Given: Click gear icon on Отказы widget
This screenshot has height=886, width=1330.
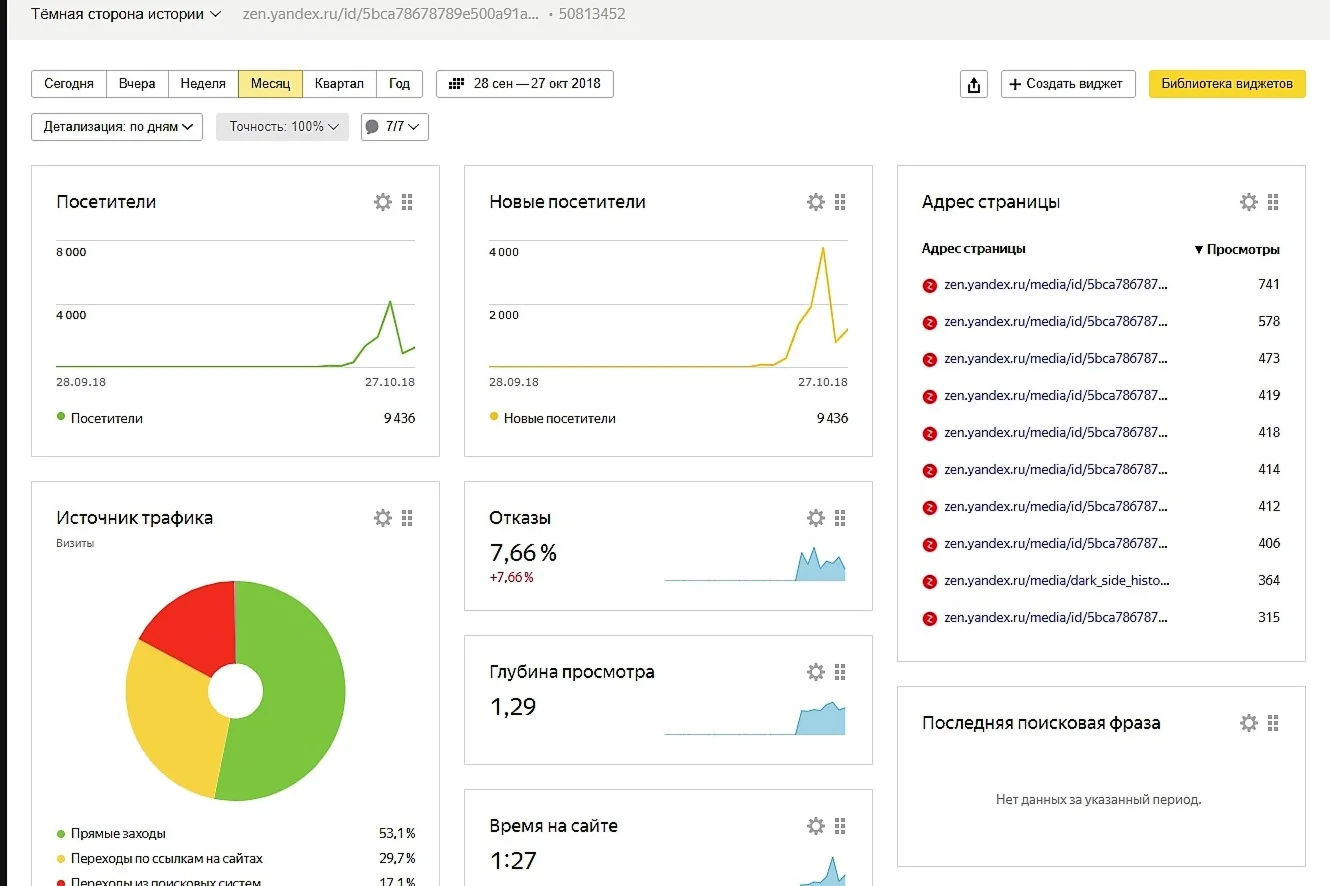Looking at the screenshot, I should 815,518.
